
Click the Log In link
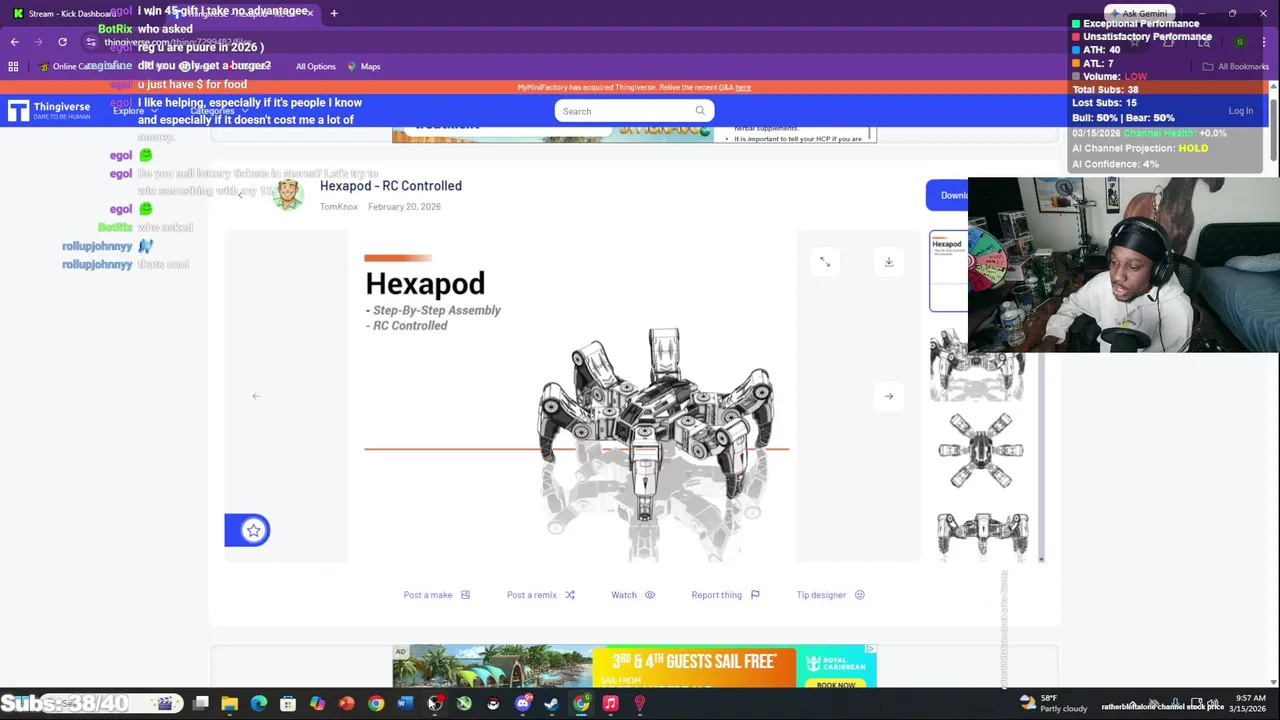1240,111
